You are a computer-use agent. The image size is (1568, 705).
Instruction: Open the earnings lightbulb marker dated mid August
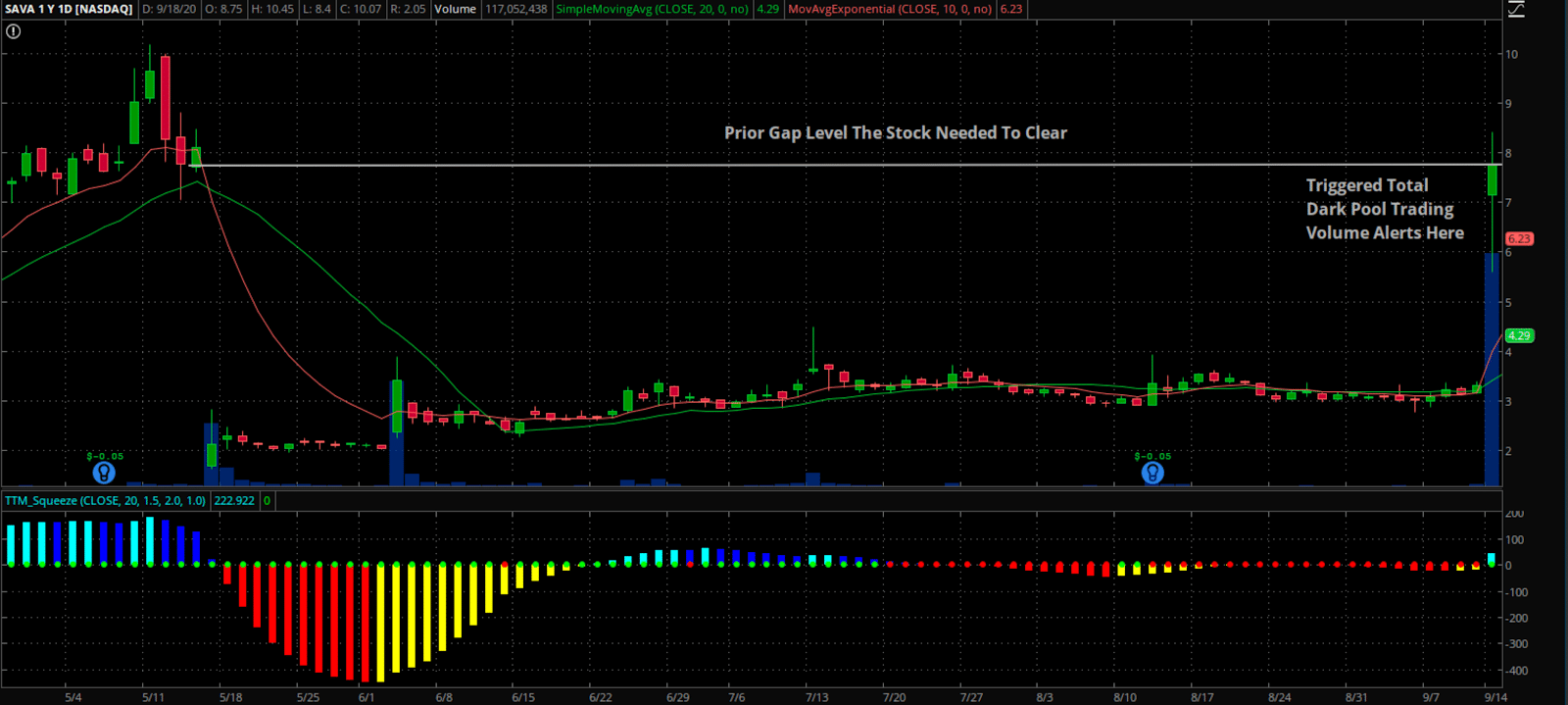(1152, 473)
